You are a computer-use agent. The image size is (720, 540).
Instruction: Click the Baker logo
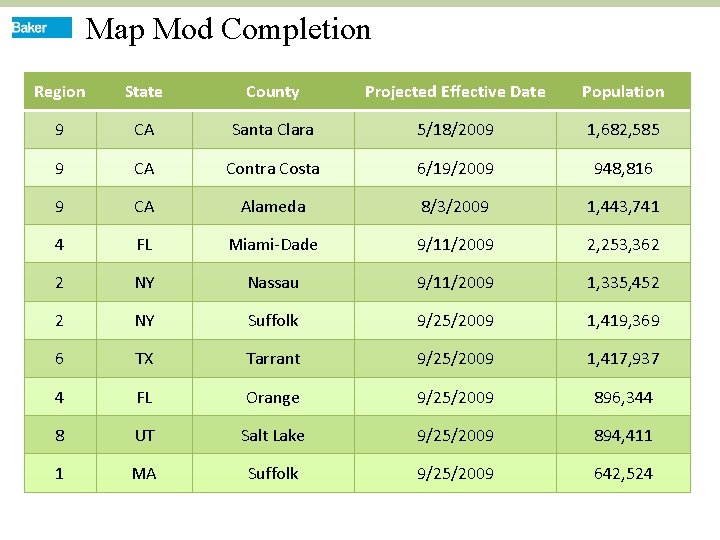pos(42,28)
